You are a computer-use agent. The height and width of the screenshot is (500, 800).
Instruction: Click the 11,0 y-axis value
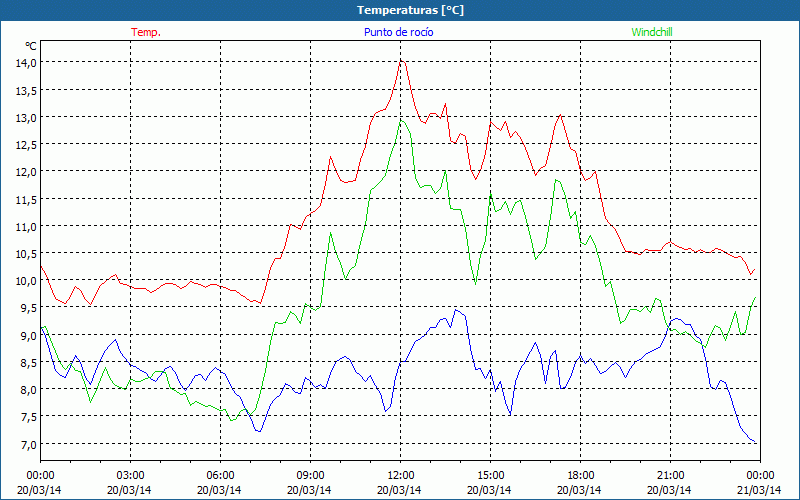click(27, 227)
